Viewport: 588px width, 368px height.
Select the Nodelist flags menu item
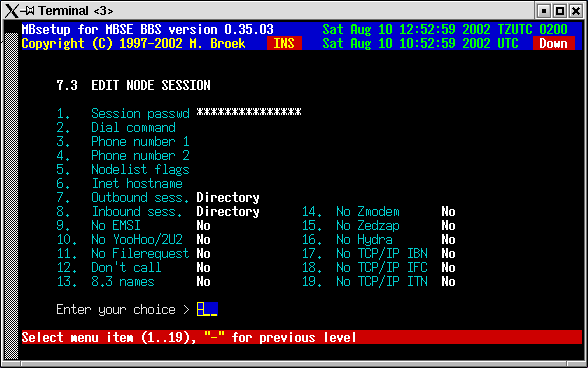click(x=140, y=170)
